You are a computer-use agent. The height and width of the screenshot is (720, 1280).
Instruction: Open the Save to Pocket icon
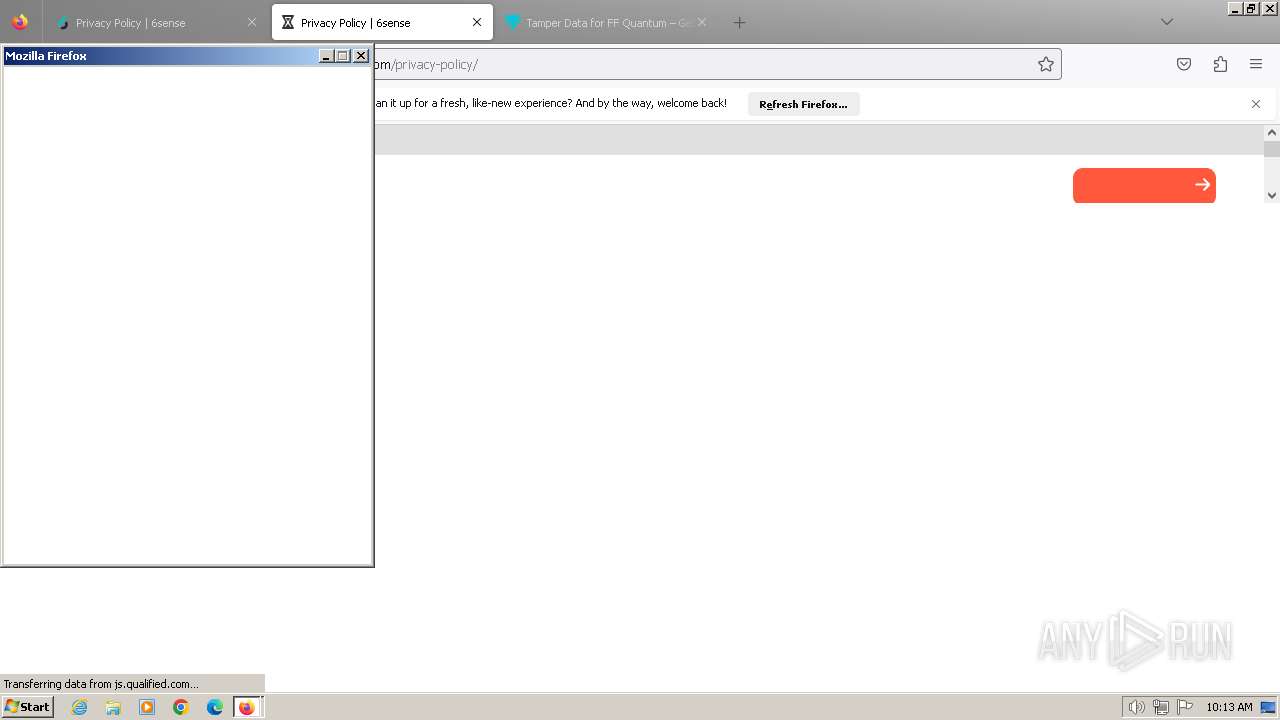point(1184,64)
